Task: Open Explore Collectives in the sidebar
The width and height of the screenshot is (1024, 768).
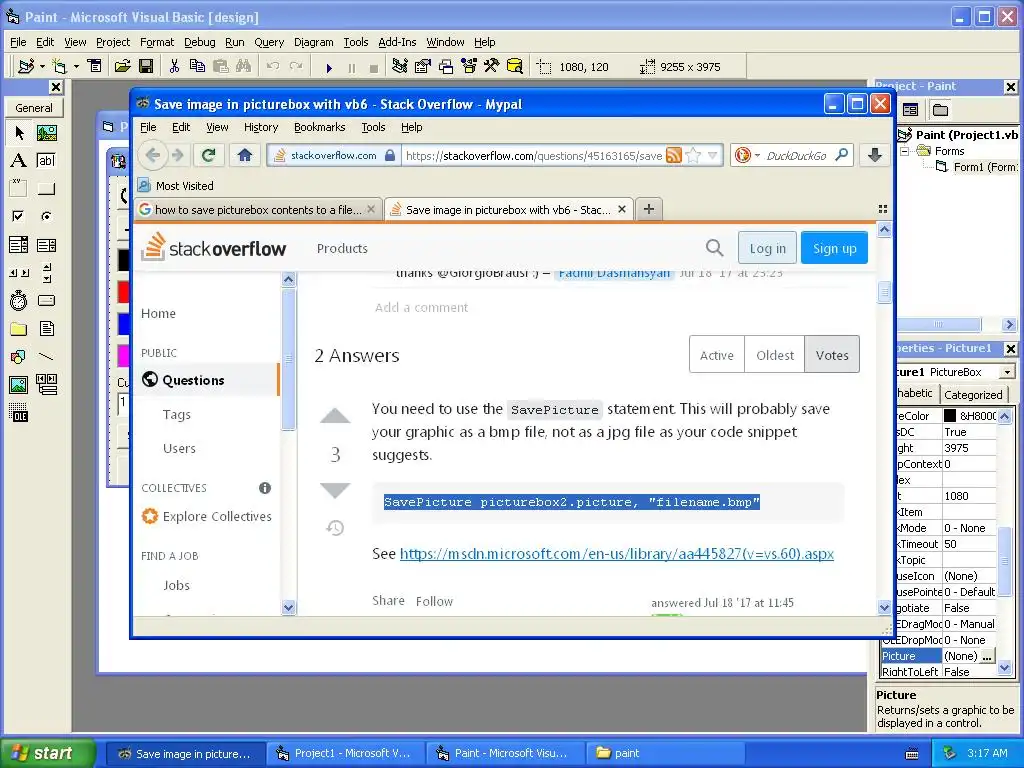Action: point(217,517)
